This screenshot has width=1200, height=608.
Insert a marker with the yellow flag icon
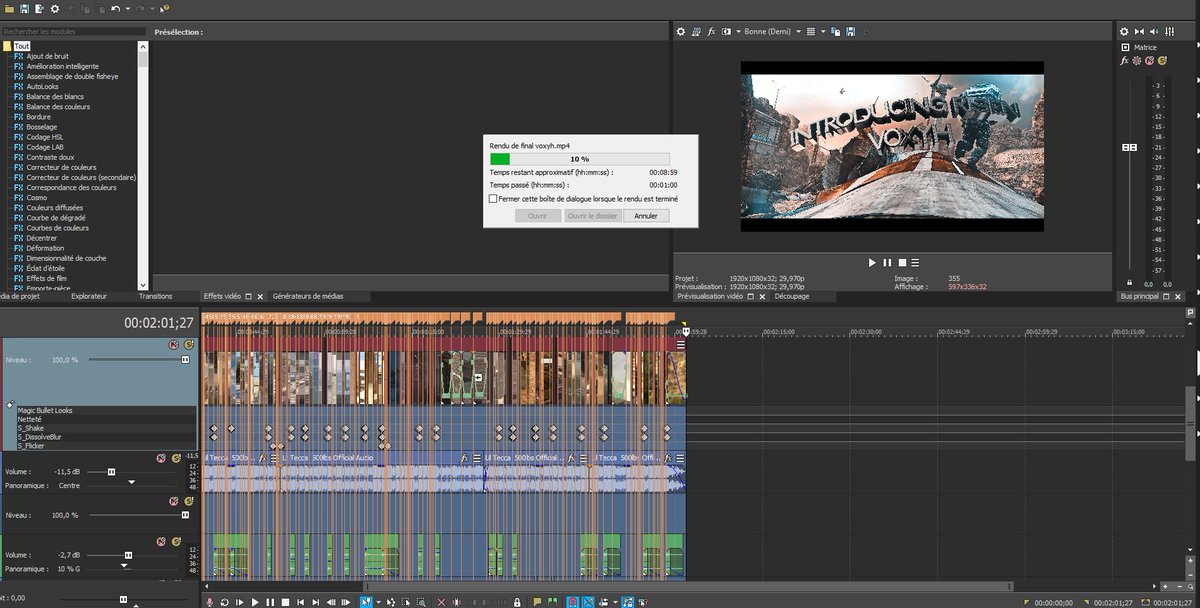pyautogui.click(x=537, y=602)
